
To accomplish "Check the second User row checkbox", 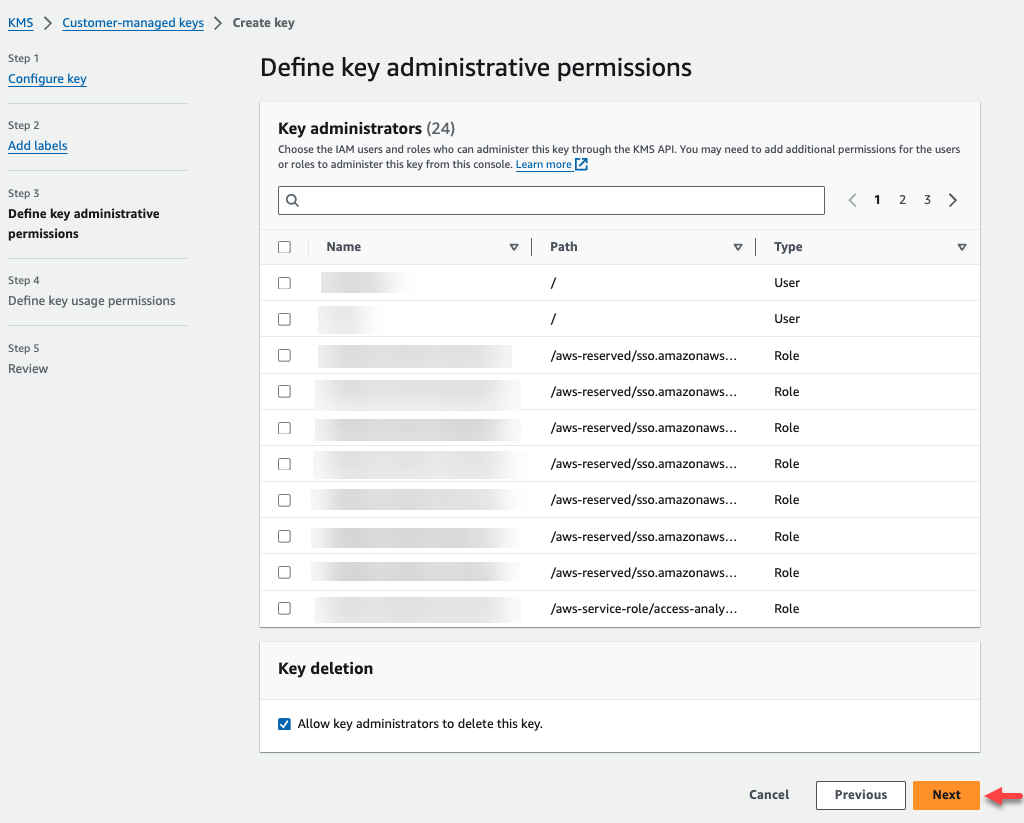I will click(x=284, y=319).
